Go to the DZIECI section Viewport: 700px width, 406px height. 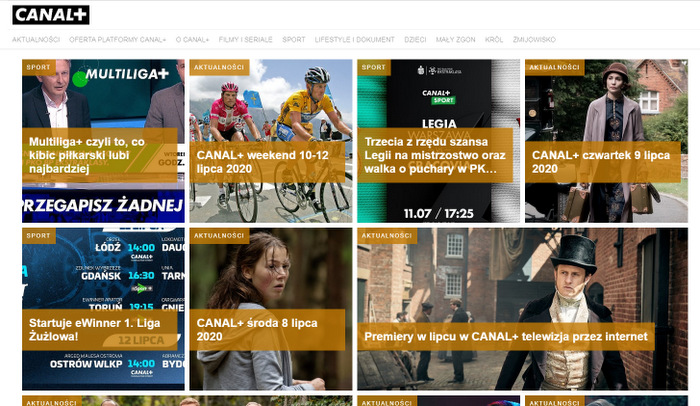(x=415, y=40)
